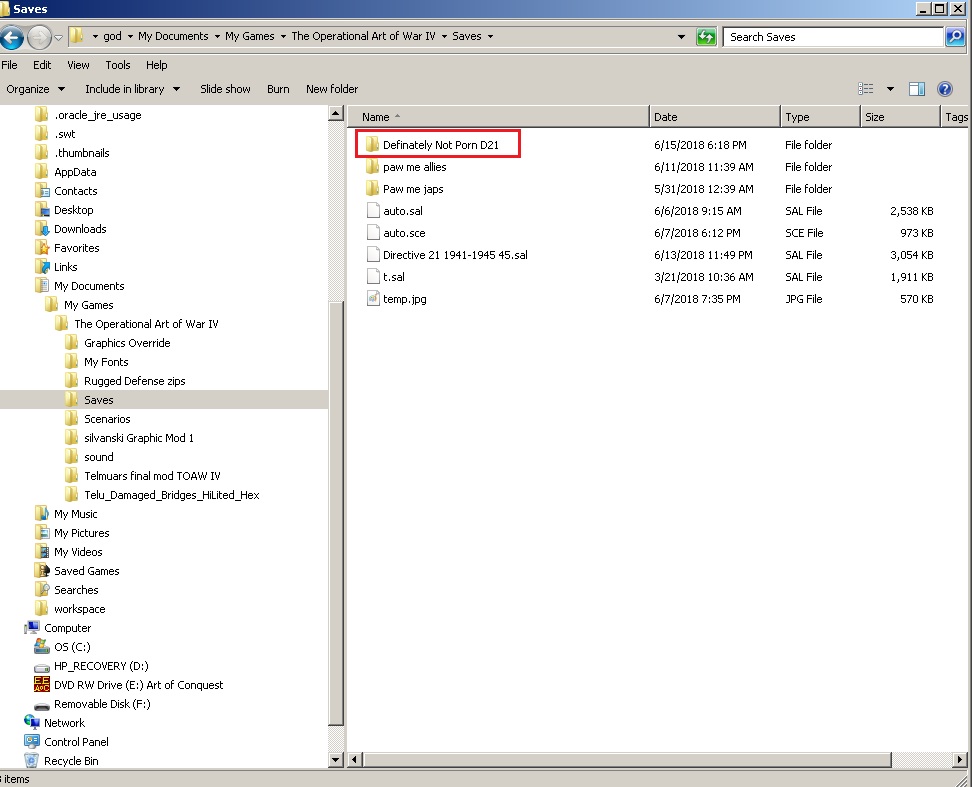972x787 pixels.
Task: Open the view options dropdown arrow
Action: coord(890,89)
